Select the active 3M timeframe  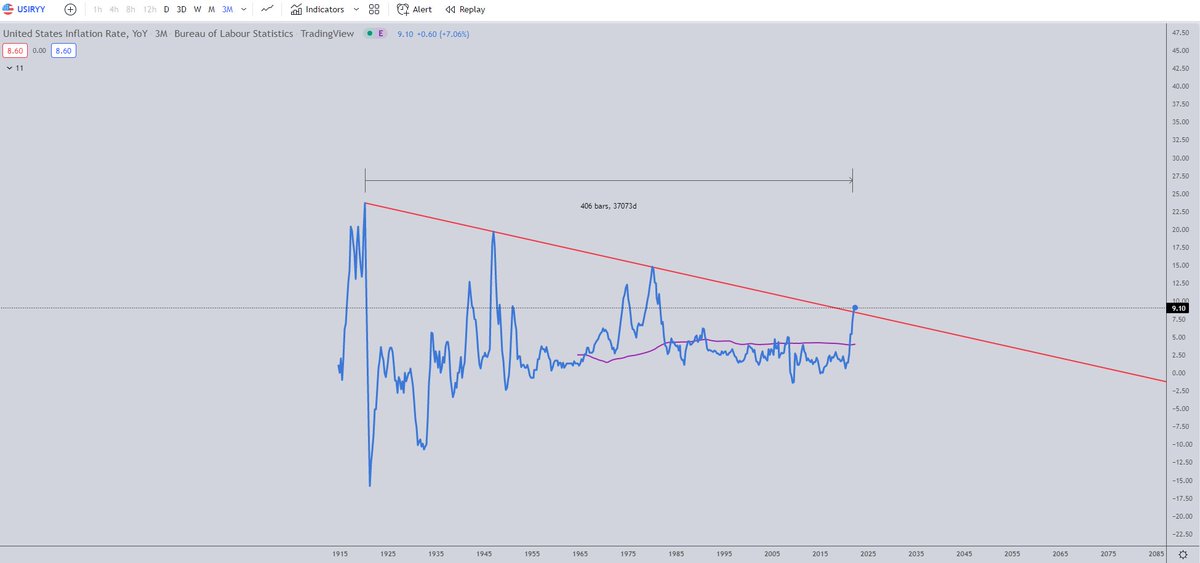pyautogui.click(x=227, y=9)
